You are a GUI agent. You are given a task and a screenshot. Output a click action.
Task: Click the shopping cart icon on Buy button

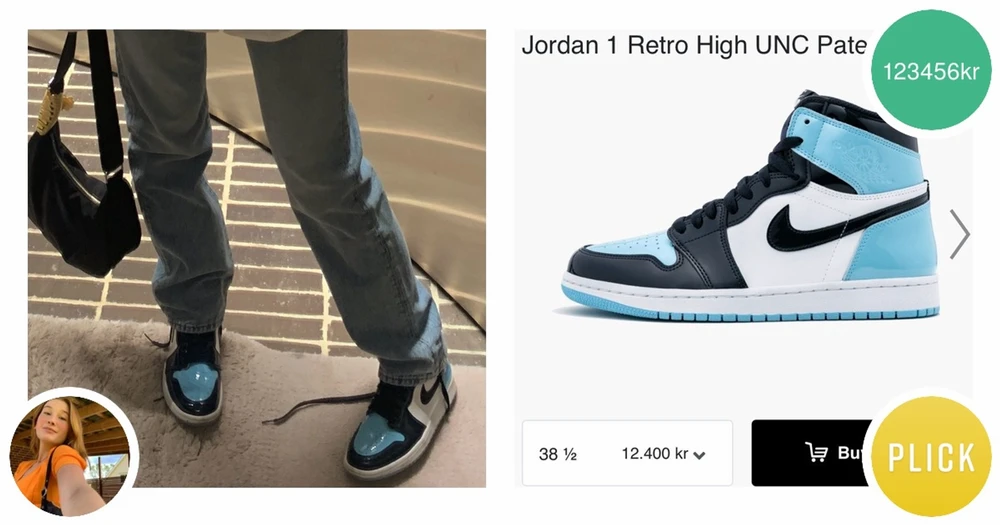click(x=816, y=452)
